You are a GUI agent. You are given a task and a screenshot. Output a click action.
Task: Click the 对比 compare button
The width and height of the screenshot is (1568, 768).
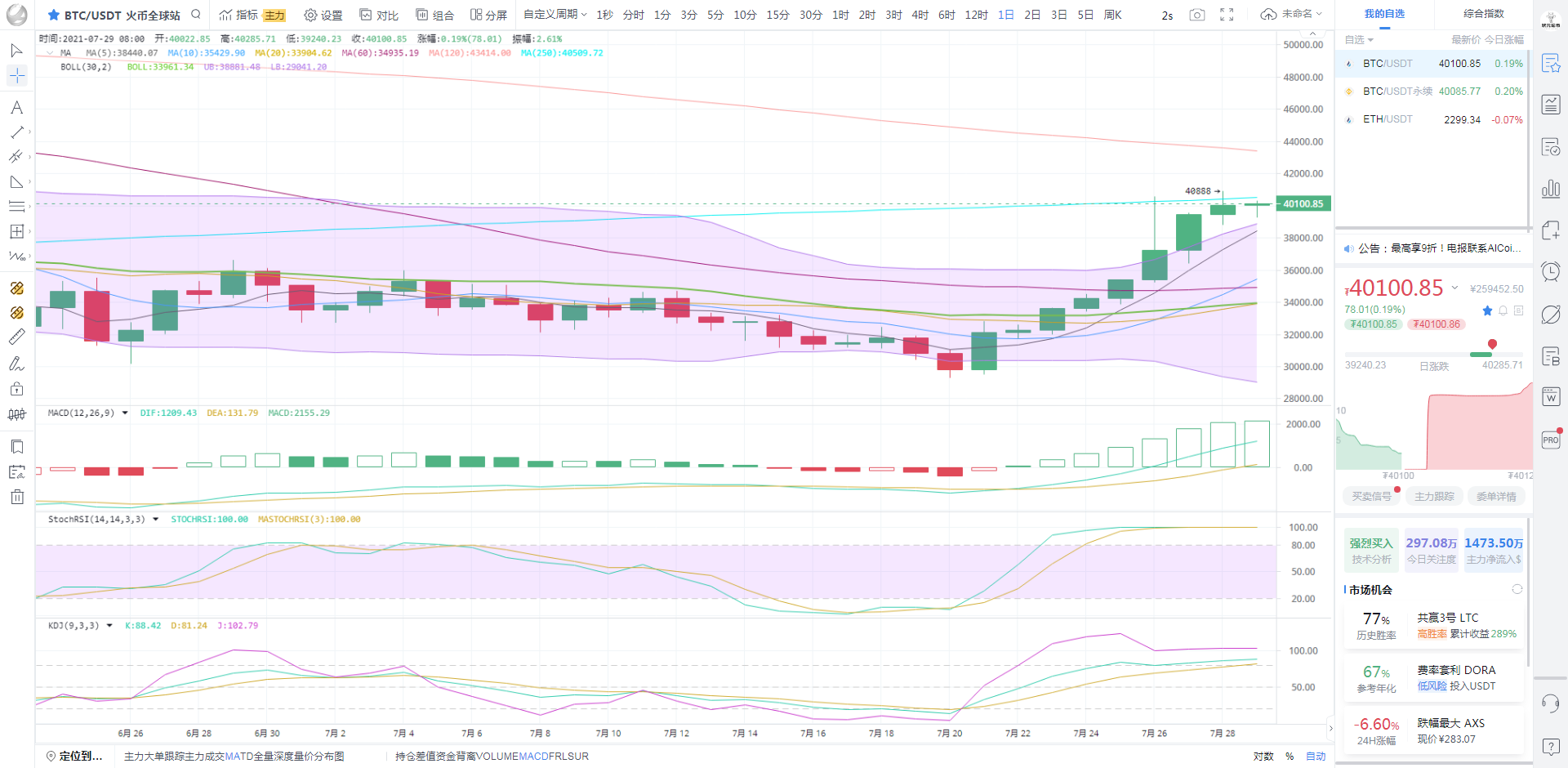379,15
